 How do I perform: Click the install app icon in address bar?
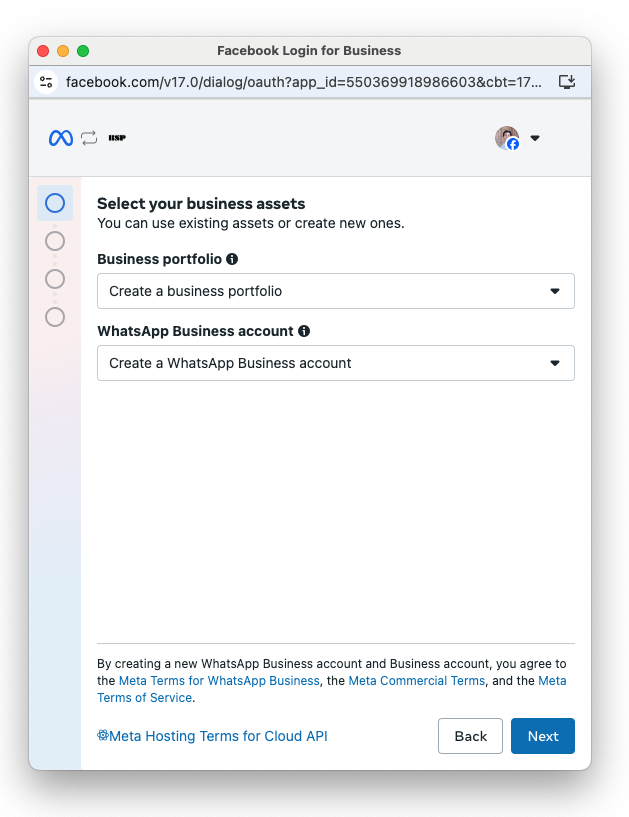coord(566,82)
